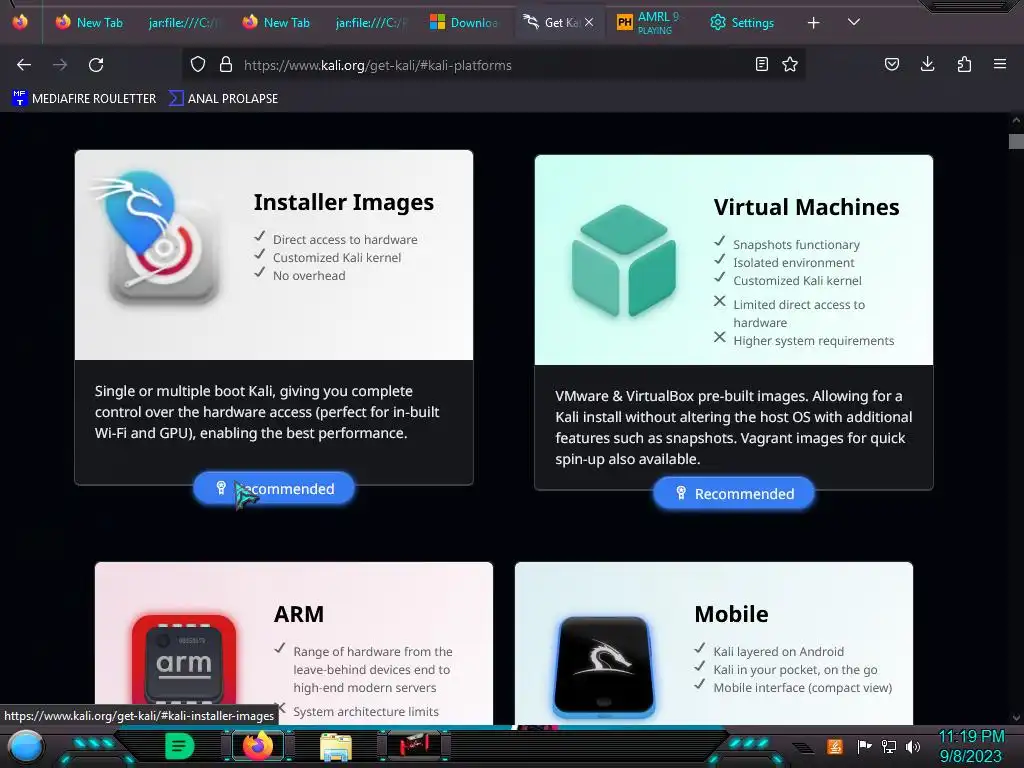View site security via the padlock icon
The height and width of the screenshot is (768, 1024).
click(x=226, y=64)
